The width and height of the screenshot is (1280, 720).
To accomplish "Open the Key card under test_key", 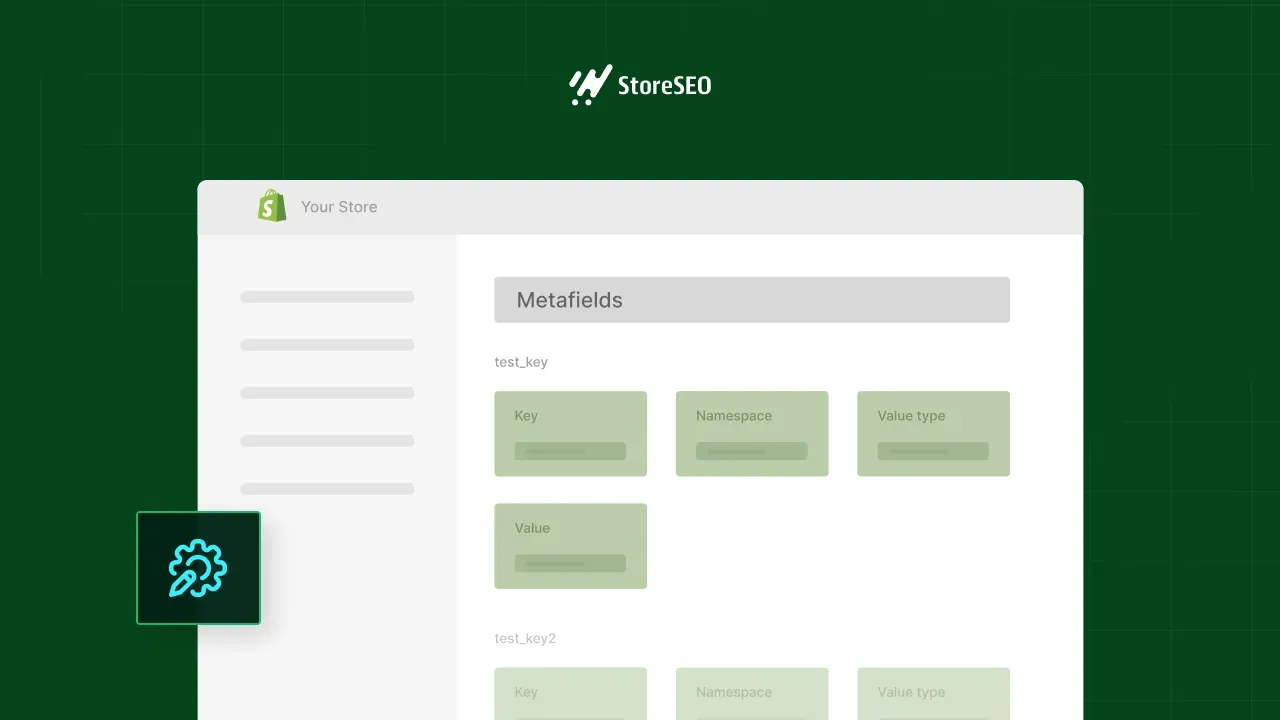I will point(570,434).
